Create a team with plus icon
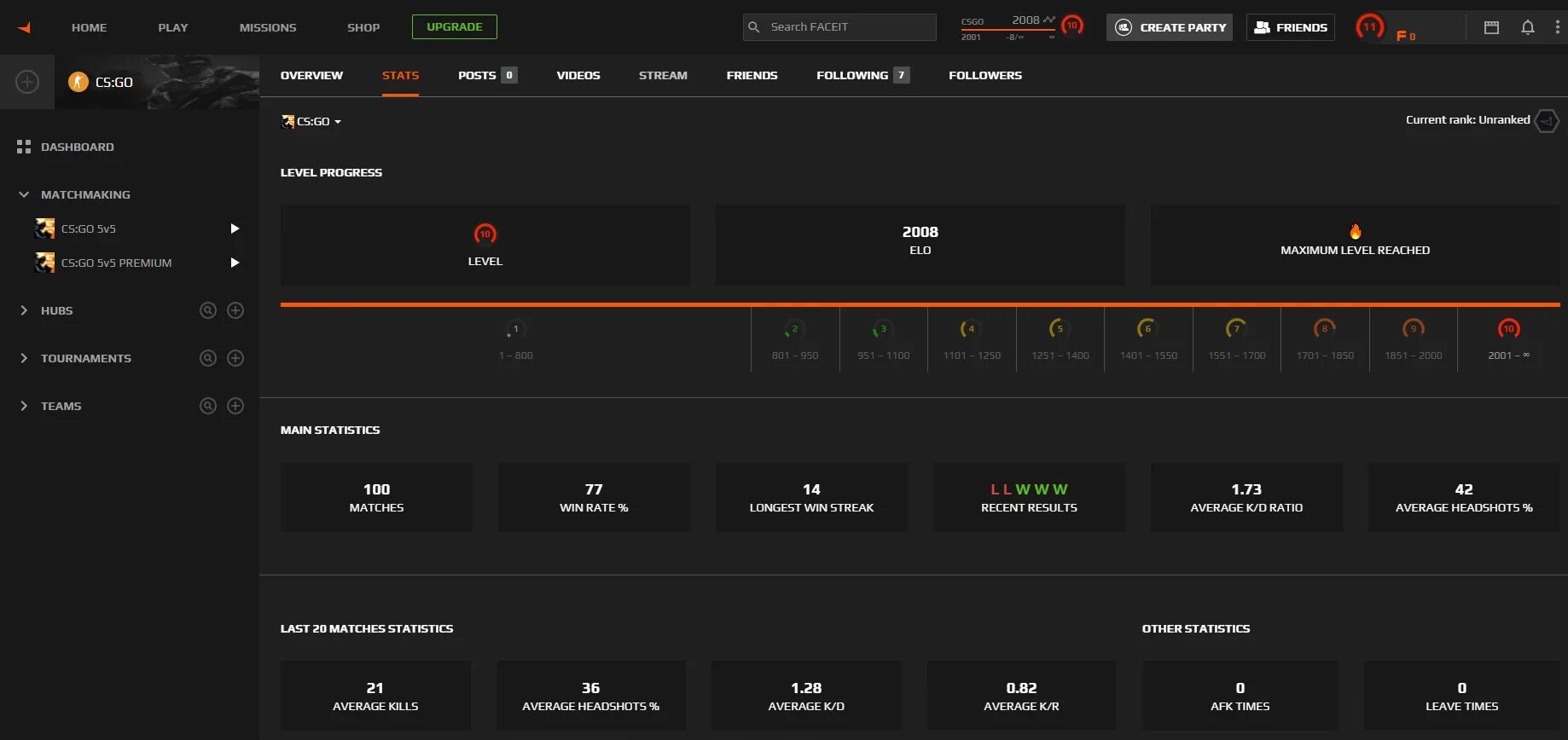Image resolution: width=1568 pixels, height=740 pixels. [235, 406]
